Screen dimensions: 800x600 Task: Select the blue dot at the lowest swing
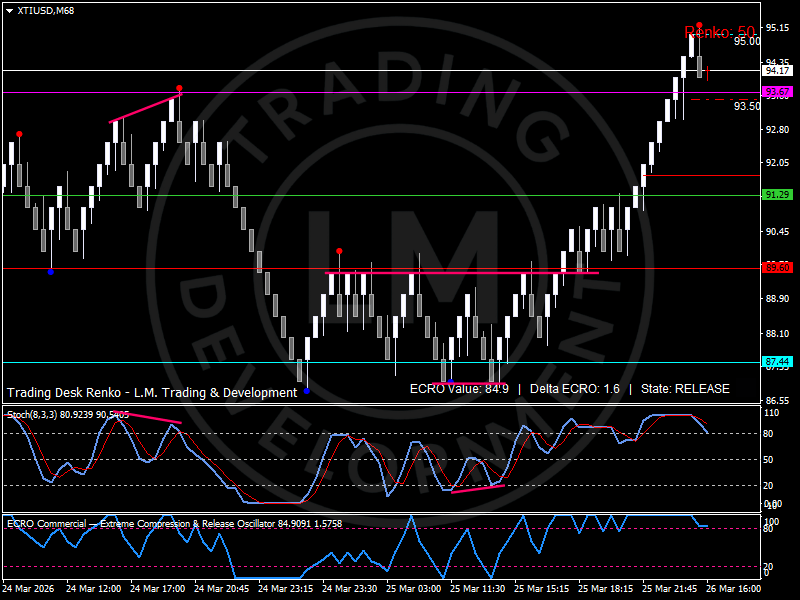click(307, 391)
